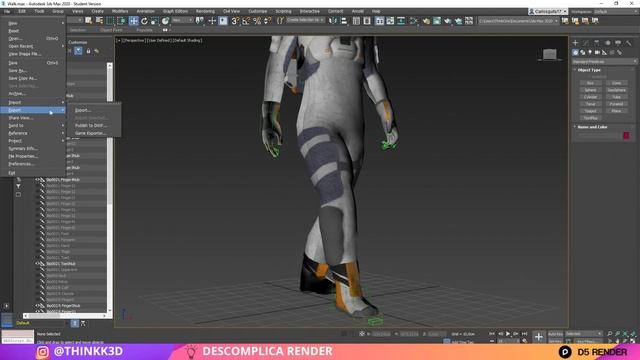Toggle the Spinner Snap button
Image resolution: width=640 pixels, height=360 pixels.
coord(267,21)
